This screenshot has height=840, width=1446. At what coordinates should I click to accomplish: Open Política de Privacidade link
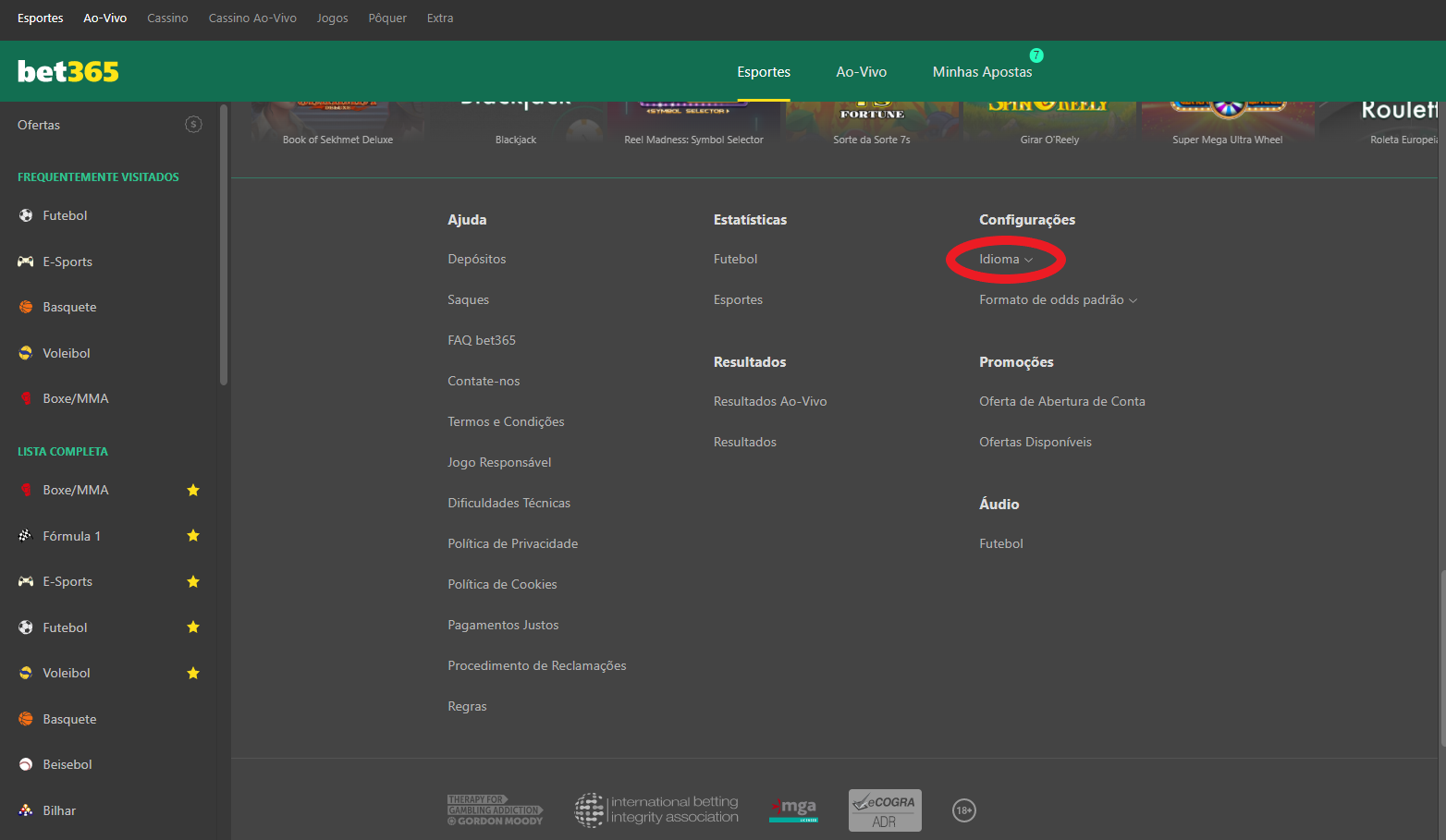point(513,543)
